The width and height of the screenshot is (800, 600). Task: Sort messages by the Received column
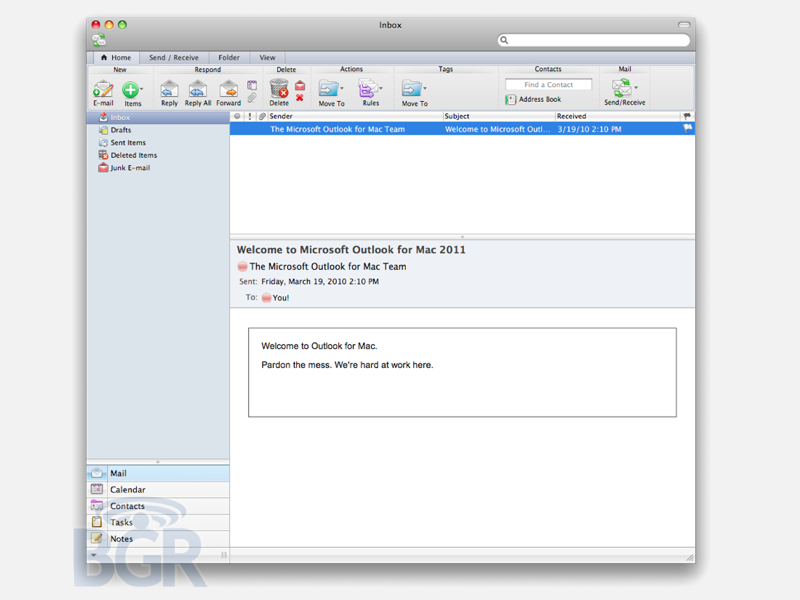pos(617,116)
